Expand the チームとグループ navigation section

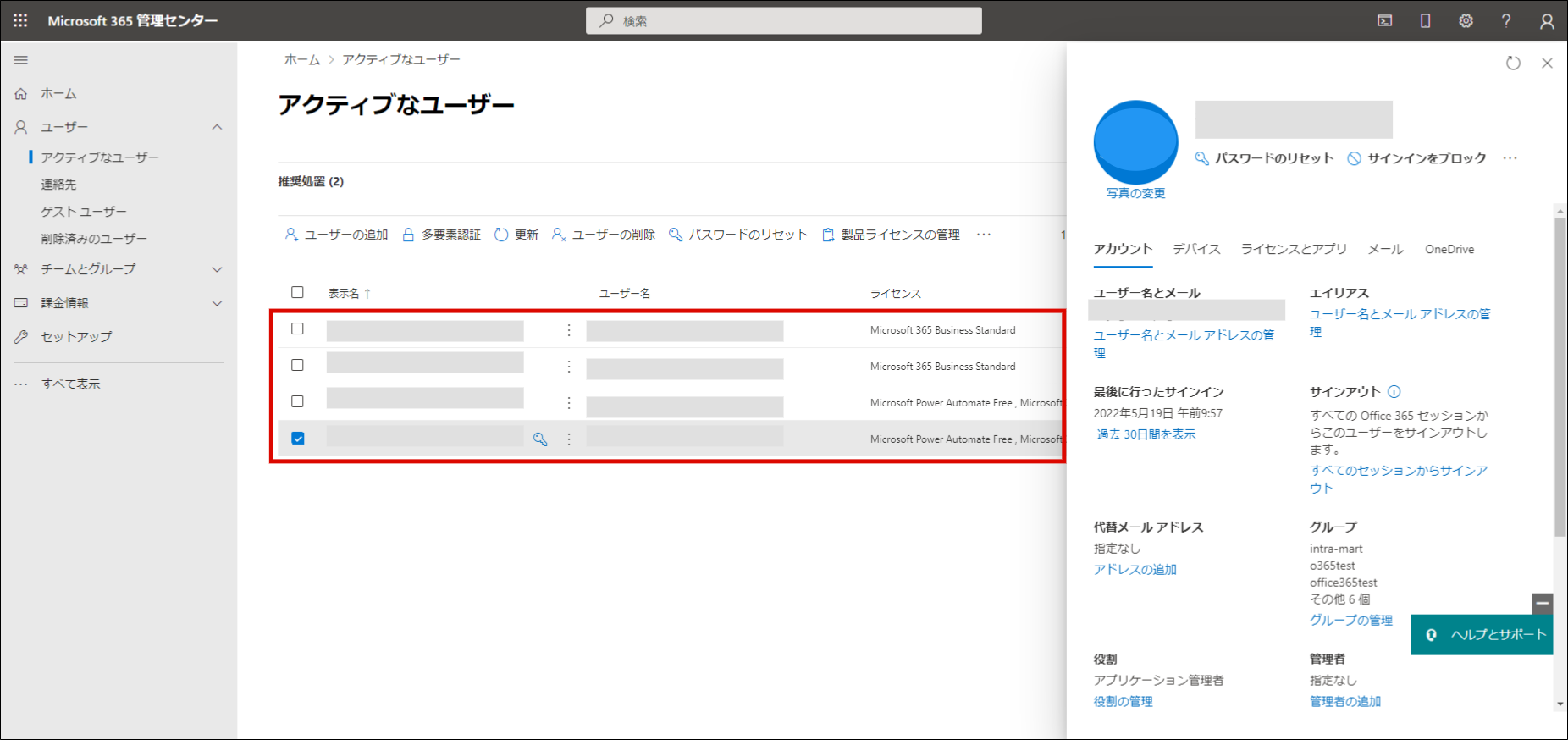[x=217, y=269]
